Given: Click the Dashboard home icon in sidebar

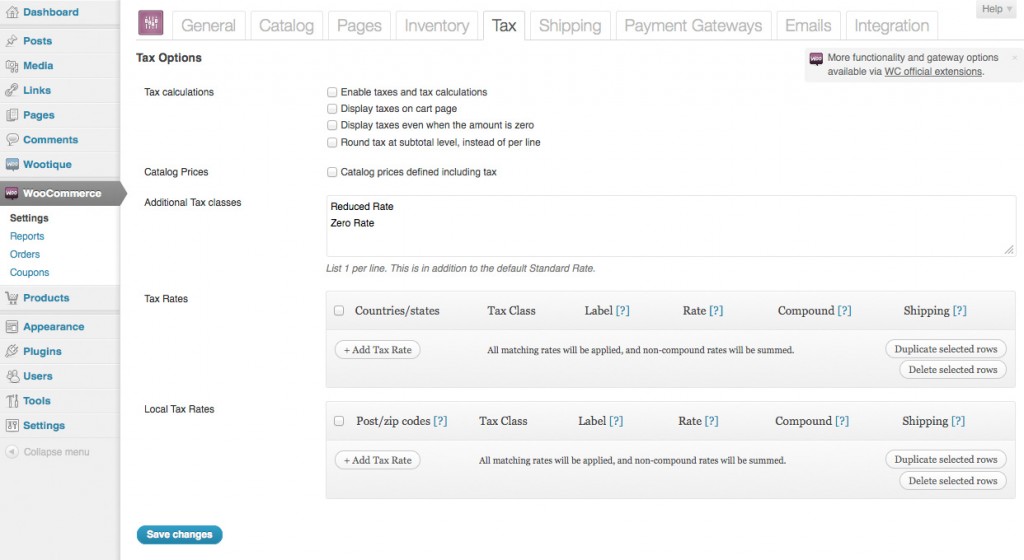Looking at the screenshot, I should click(x=12, y=12).
